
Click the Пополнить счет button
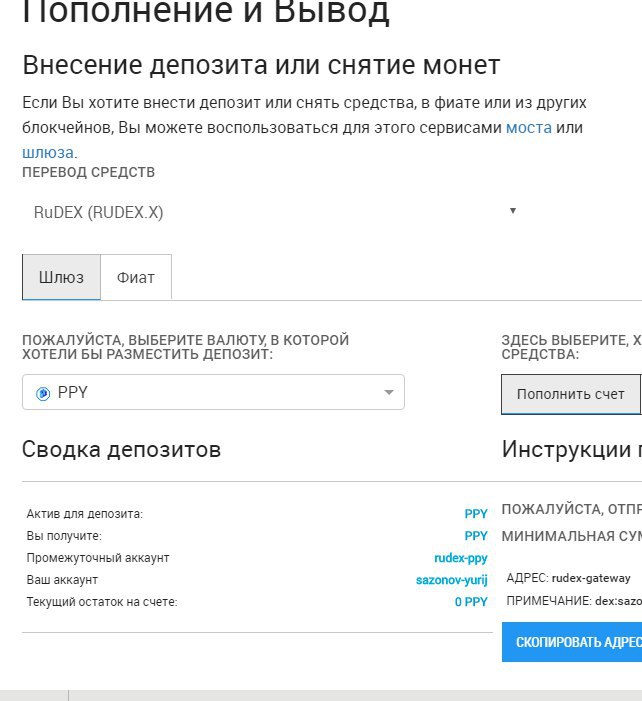[570, 394]
